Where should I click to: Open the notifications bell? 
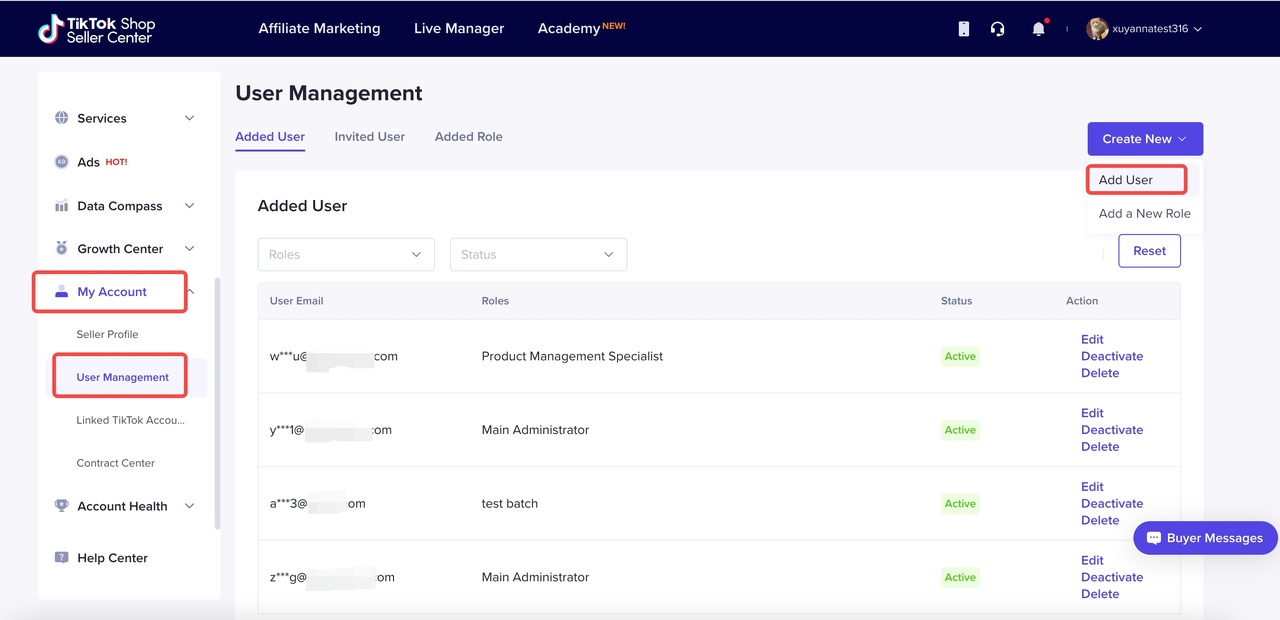coord(1038,29)
